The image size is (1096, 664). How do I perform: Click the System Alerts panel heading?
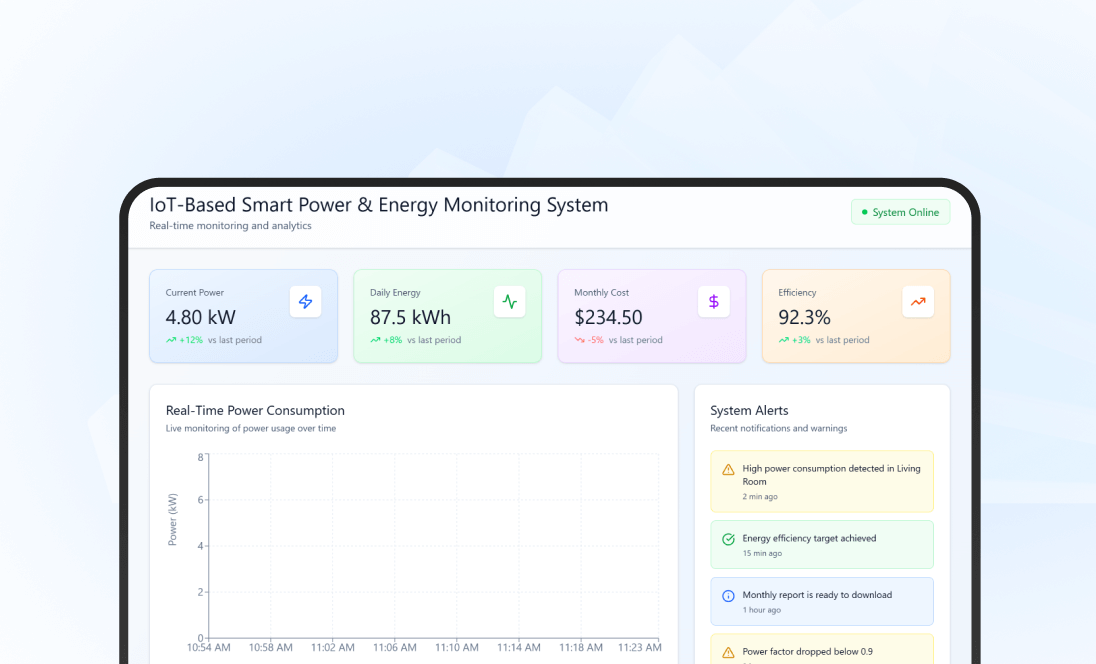[x=749, y=410]
